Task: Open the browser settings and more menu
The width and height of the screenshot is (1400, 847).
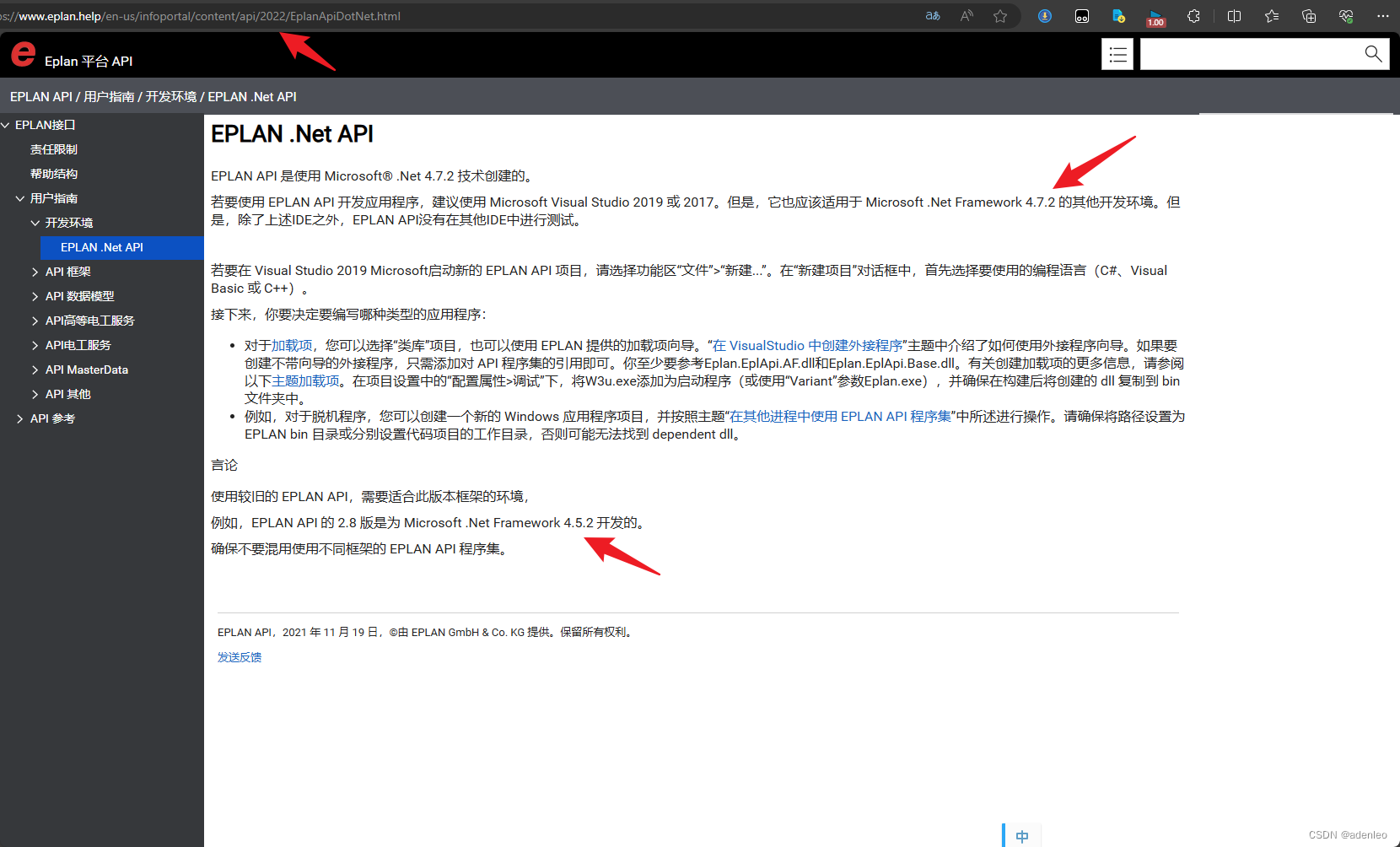Action: click(x=1383, y=16)
